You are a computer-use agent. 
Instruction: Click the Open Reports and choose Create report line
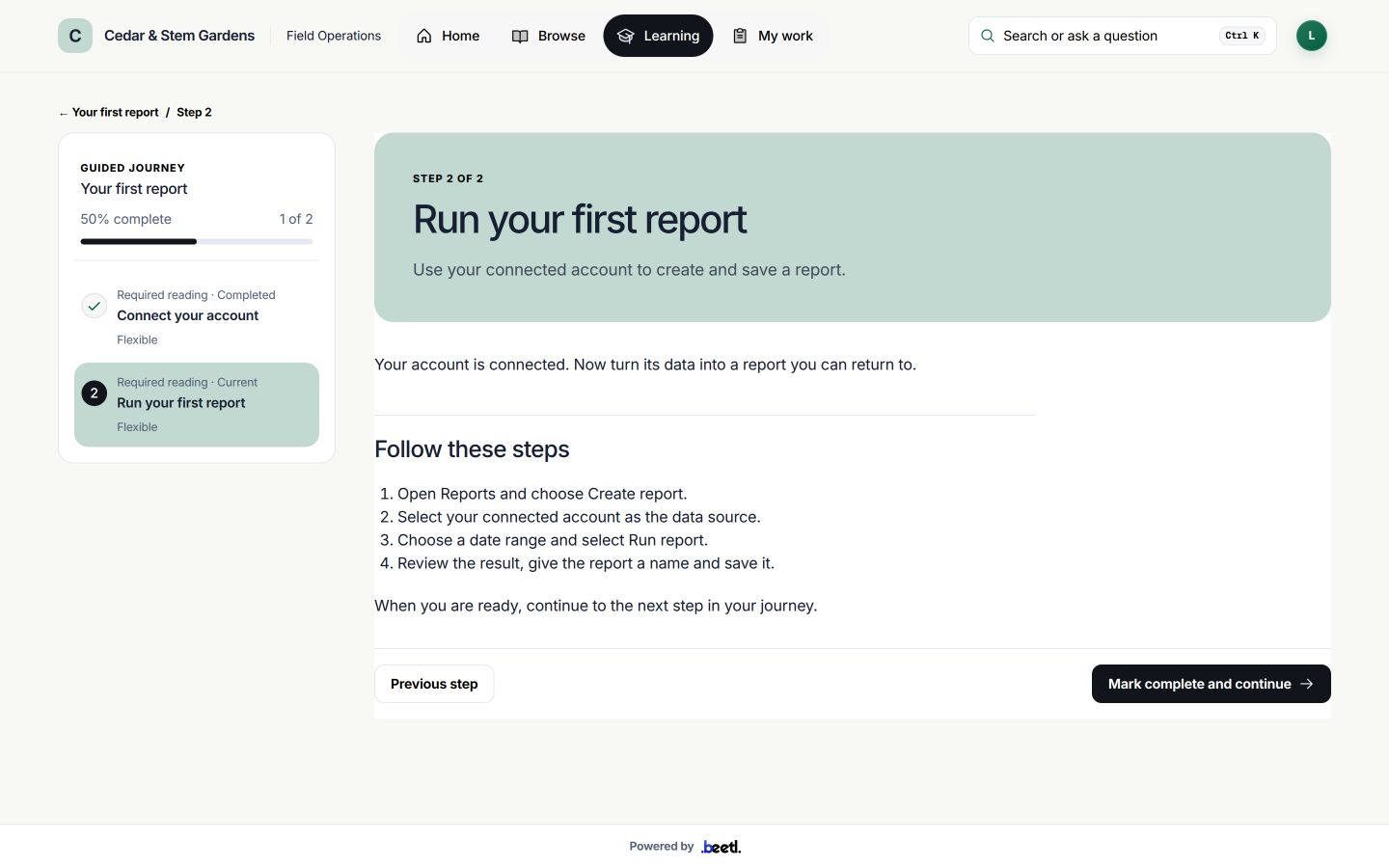[542, 494]
